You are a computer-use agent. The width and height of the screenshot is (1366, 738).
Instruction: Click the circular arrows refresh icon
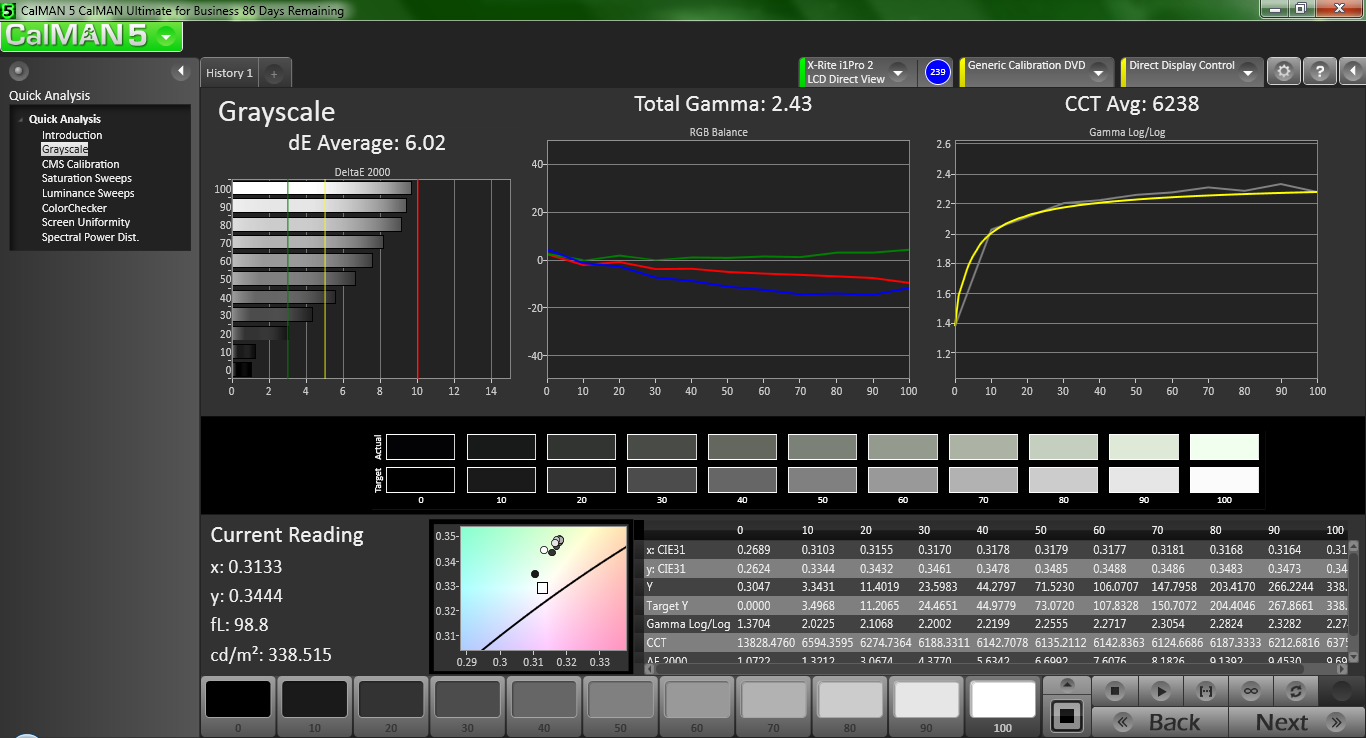[1296, 691]
